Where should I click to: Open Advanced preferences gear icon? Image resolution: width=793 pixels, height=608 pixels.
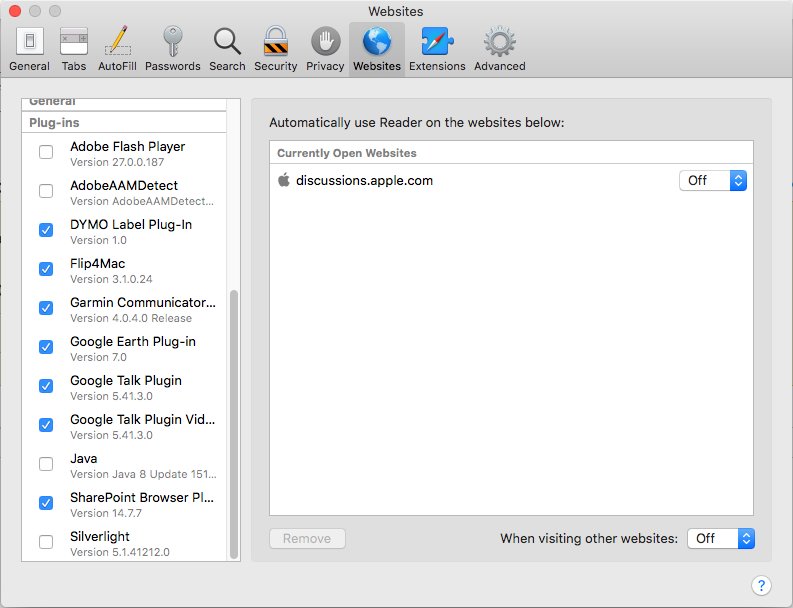point(499,48)
